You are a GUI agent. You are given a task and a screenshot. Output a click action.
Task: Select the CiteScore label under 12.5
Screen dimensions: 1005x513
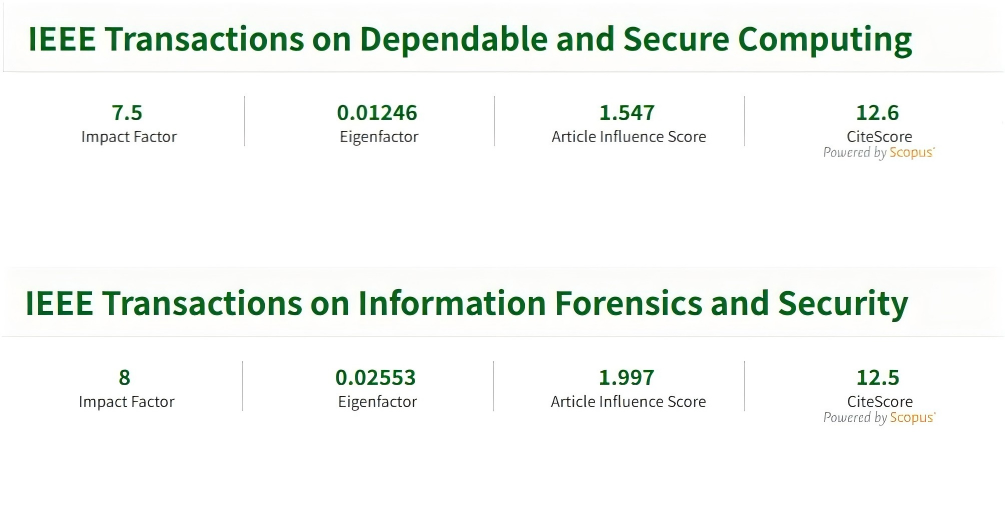click(880, 401)
